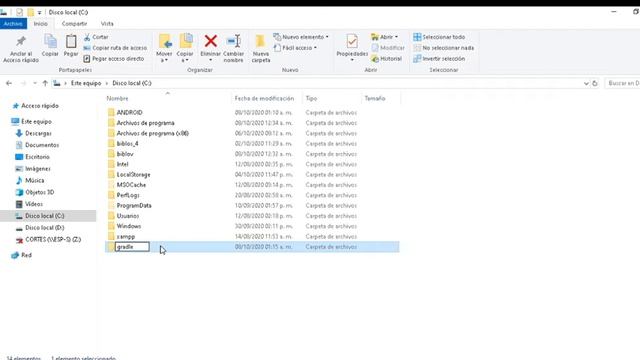Choose Pegar acceso directo
640x360 pixels.
pyautogui.click(x=114, y=59)
